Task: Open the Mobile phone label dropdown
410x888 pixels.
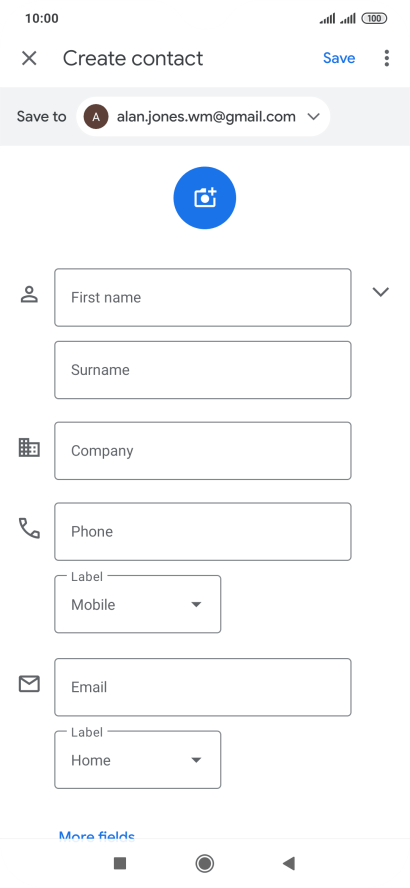Action: (138, 604)
